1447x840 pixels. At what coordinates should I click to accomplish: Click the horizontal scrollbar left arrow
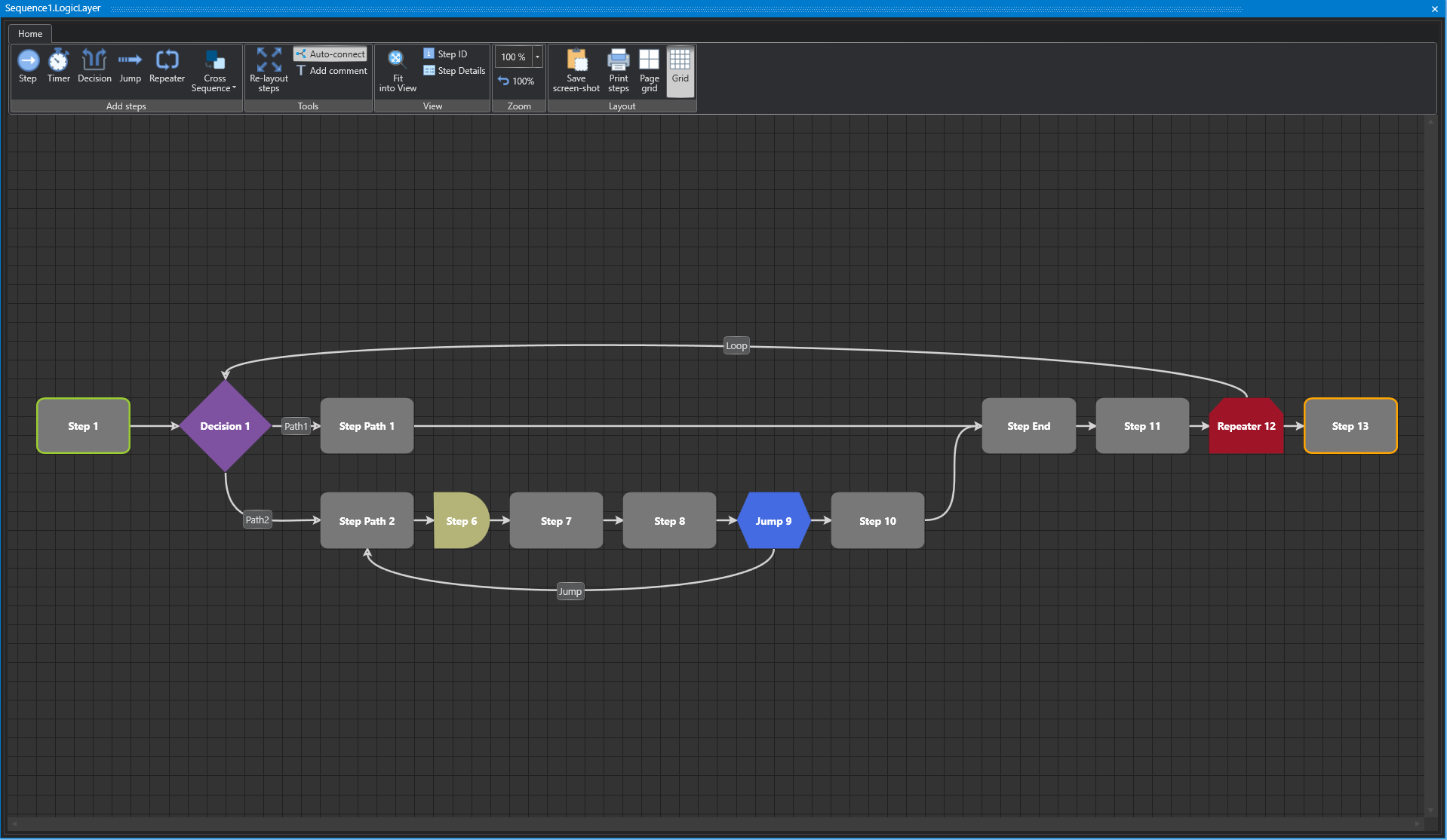tap(14, 823)
